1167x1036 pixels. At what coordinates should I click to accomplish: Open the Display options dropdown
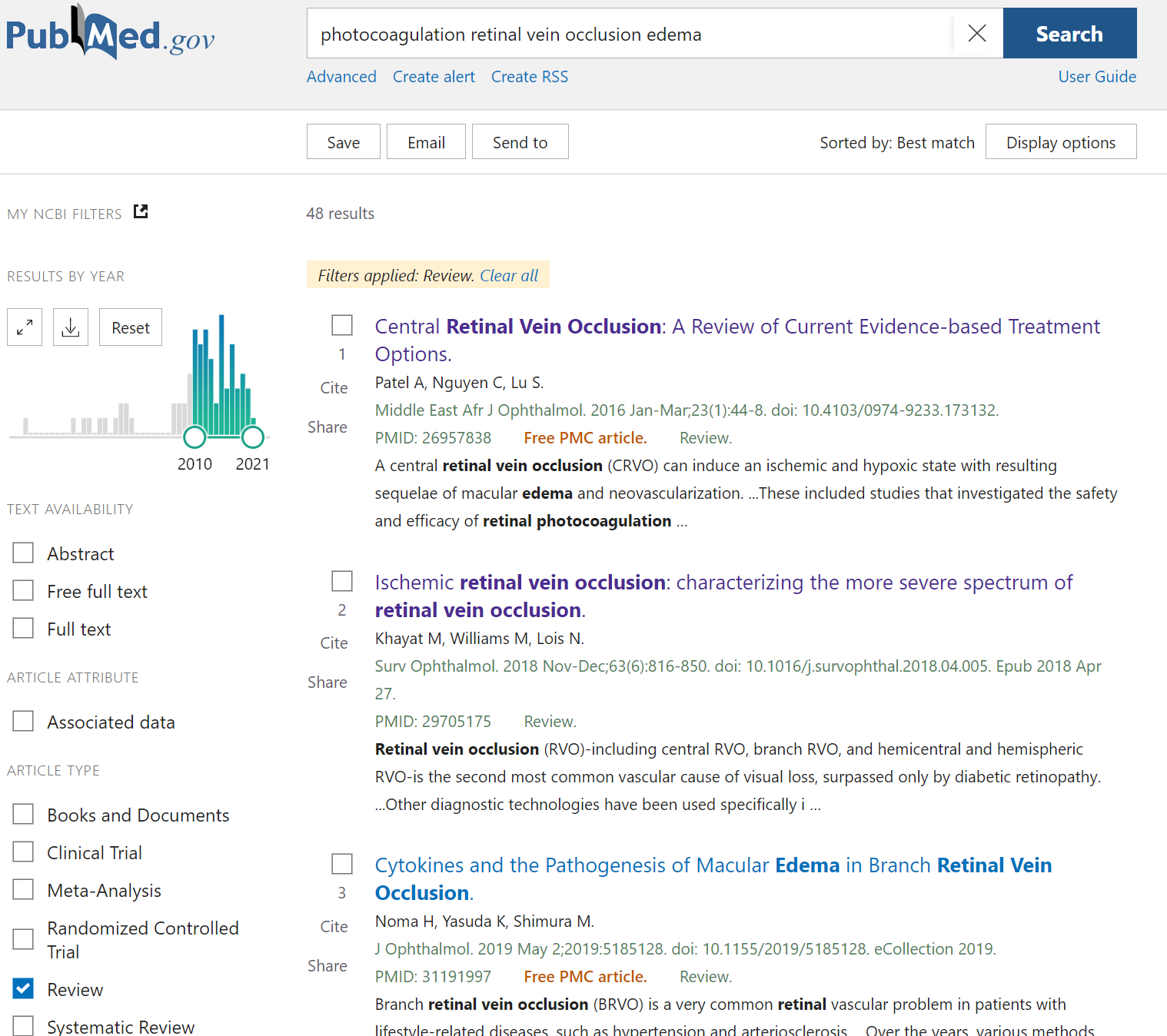tap(1060, 142)
